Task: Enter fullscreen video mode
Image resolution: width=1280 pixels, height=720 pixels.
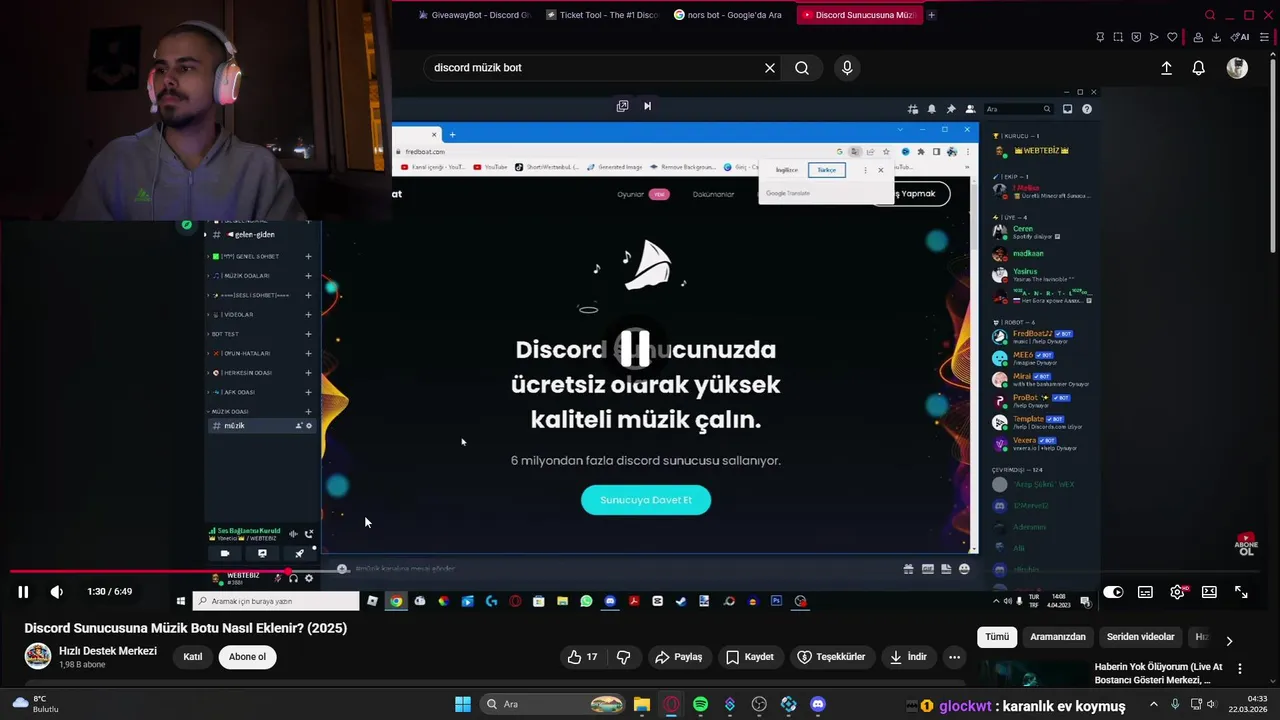Action: (x=1241, y=592)
